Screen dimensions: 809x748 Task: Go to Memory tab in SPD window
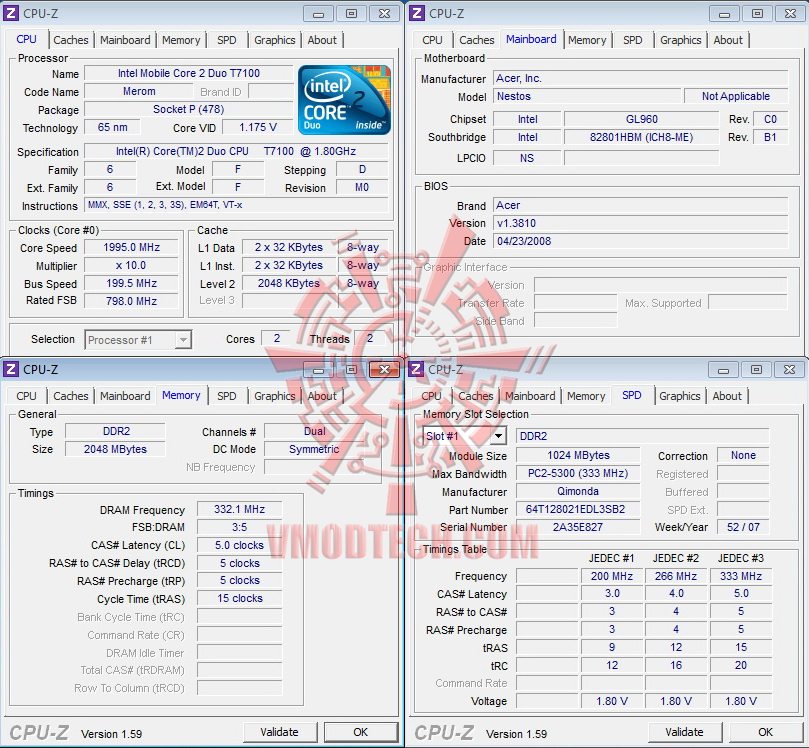pyautogui.click(x=586, y=396)
